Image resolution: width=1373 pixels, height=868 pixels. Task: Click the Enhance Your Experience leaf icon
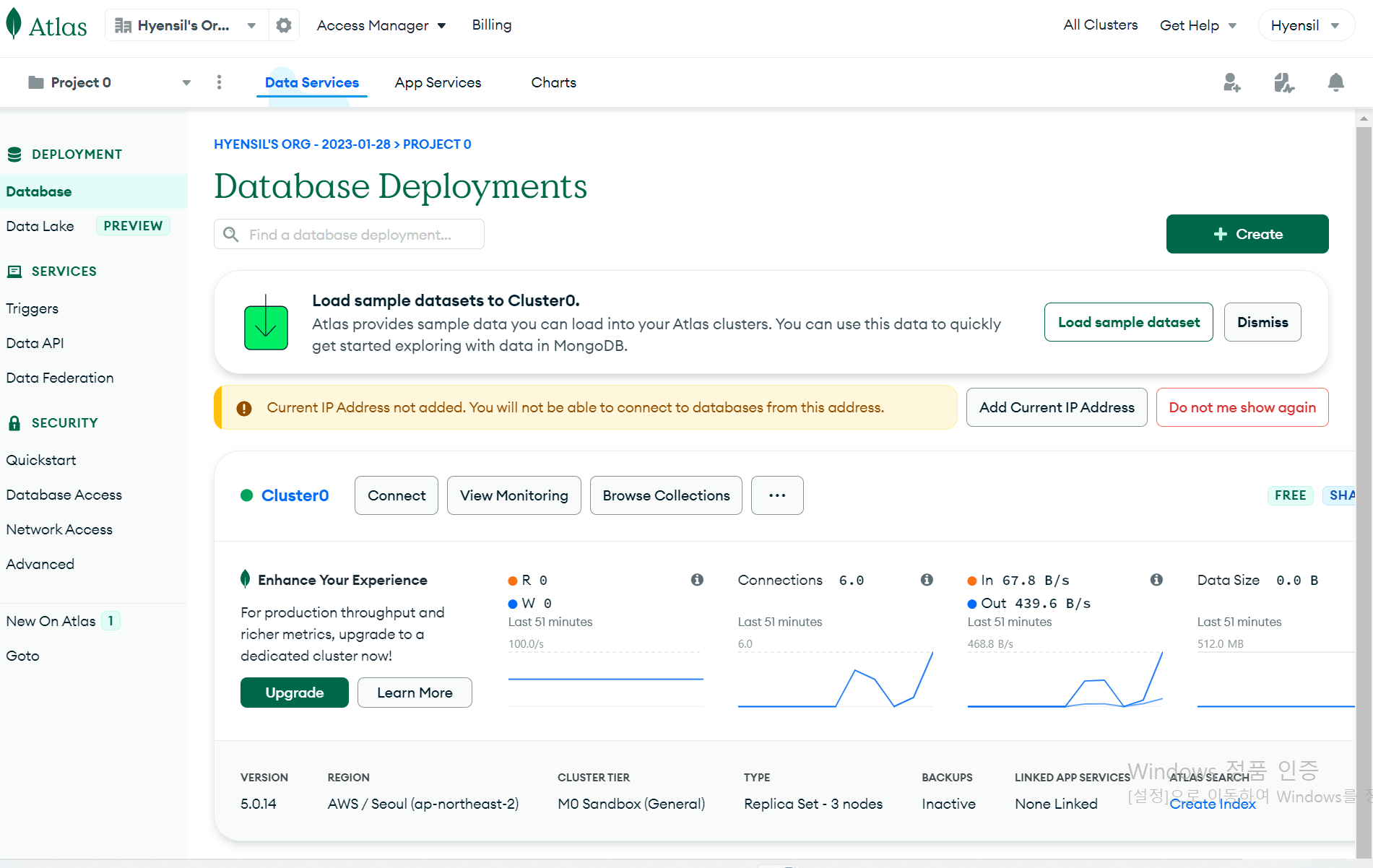tap(246, 579)
